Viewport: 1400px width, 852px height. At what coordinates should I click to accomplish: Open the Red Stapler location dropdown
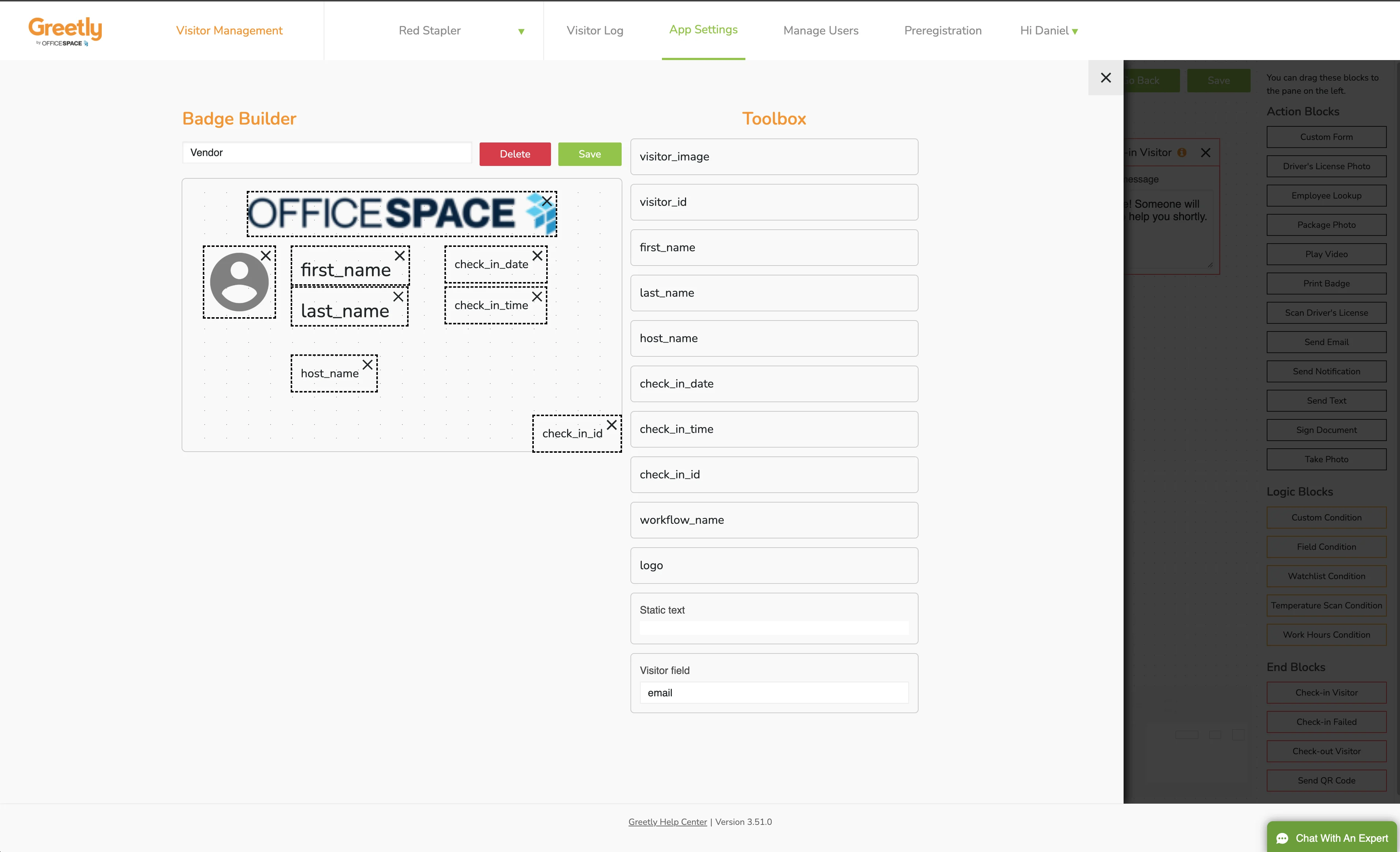(x=461, y=31)
